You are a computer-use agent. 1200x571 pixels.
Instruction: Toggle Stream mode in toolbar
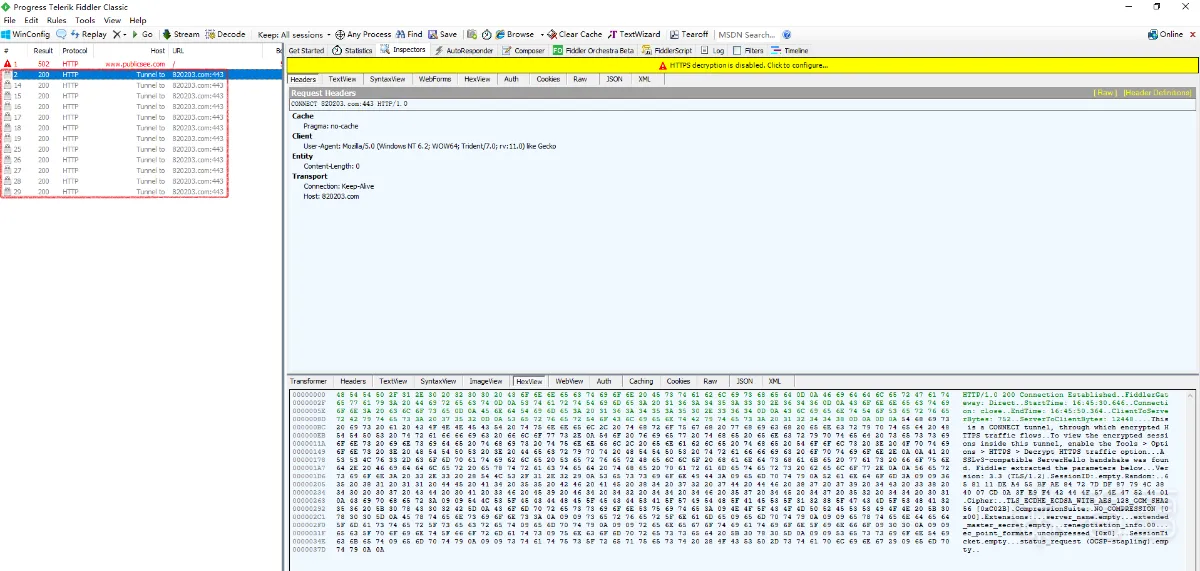180,34
